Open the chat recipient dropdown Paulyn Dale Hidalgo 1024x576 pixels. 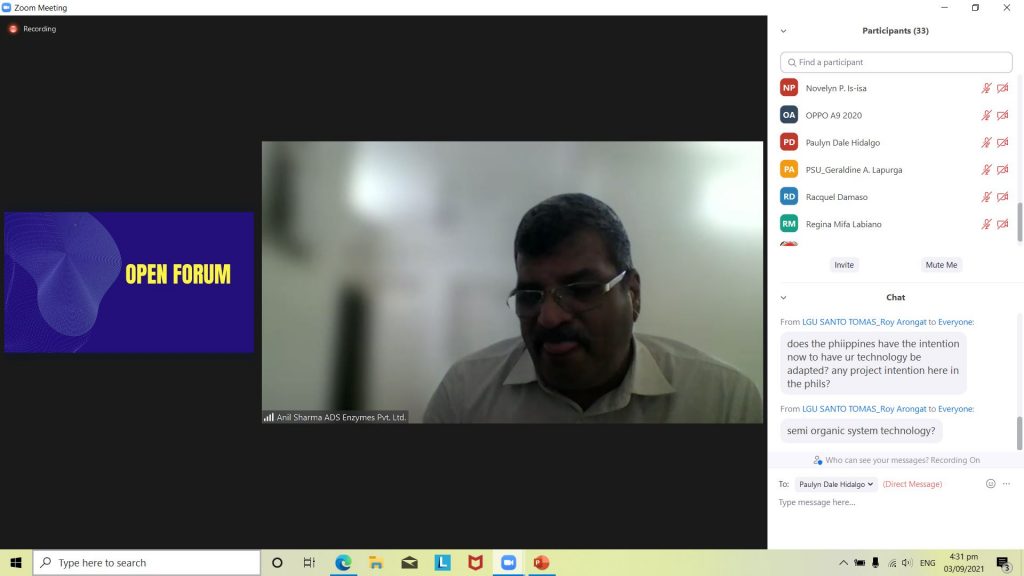point(835,484)
